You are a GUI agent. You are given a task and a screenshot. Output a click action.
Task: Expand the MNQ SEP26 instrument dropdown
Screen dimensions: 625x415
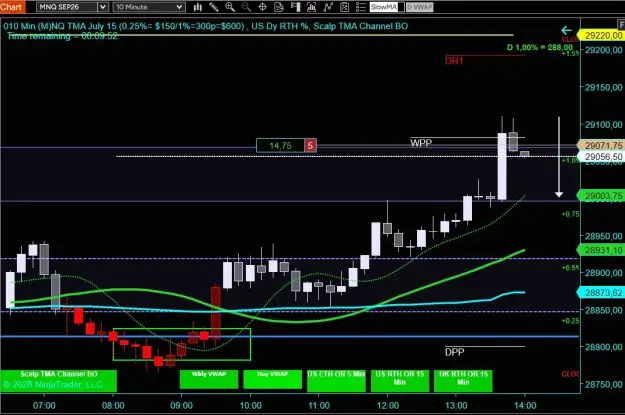pyautogui.click(x=103, y=7)
